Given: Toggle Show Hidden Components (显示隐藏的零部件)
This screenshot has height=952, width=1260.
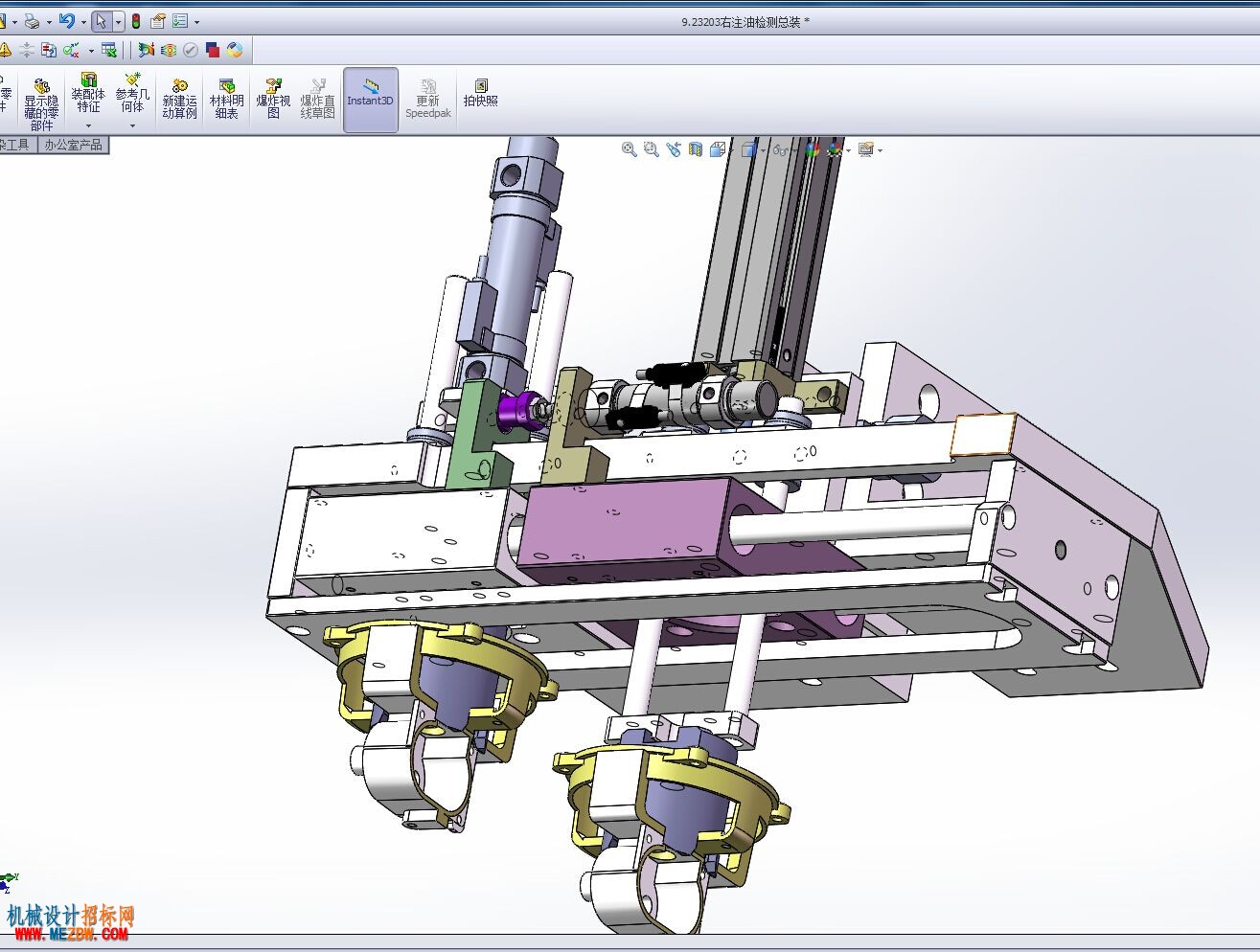Looking at the screenshot, I should click(41, 105).
